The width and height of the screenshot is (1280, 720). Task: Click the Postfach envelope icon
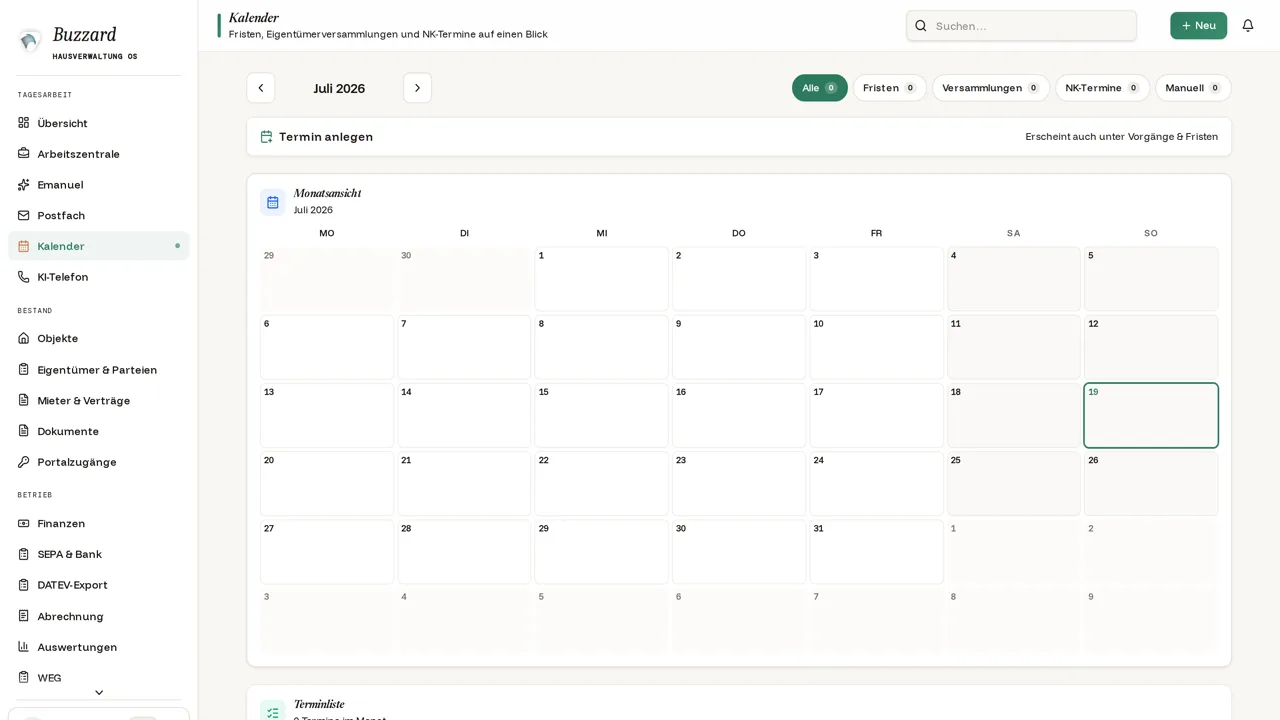pos(24,215)
